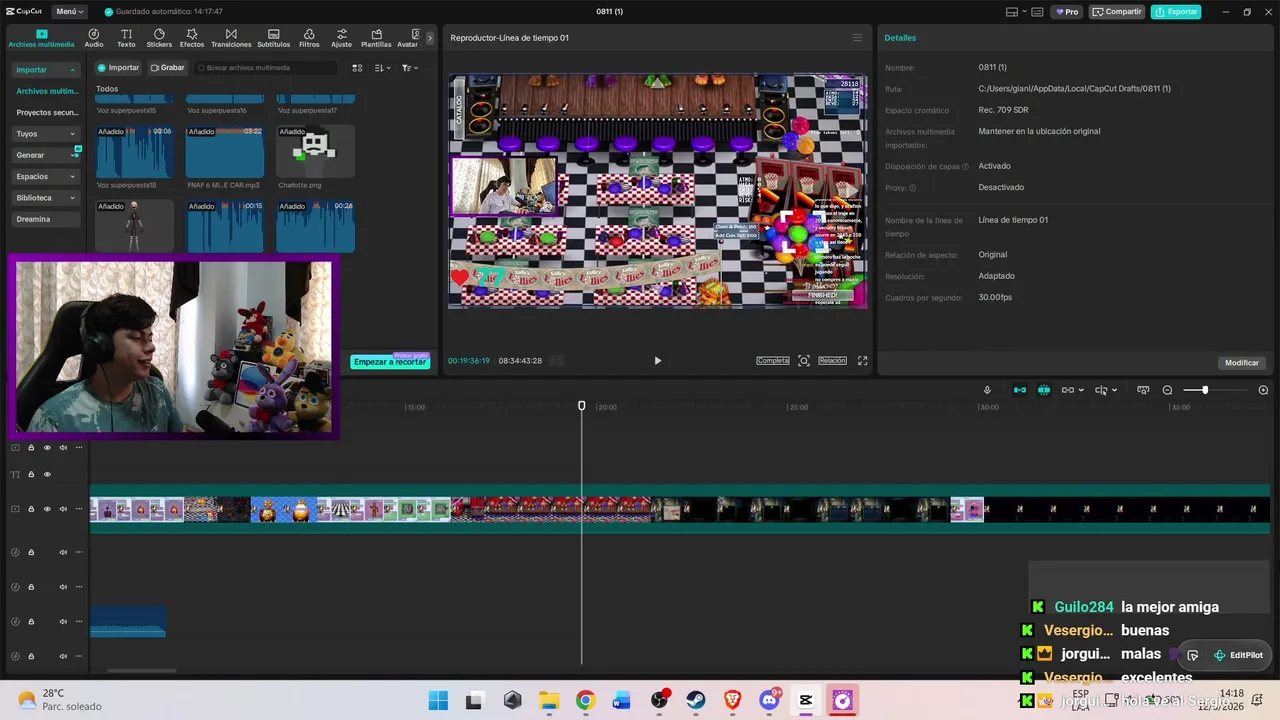Select the Charlotte.png thumbnail

(315, 151)
